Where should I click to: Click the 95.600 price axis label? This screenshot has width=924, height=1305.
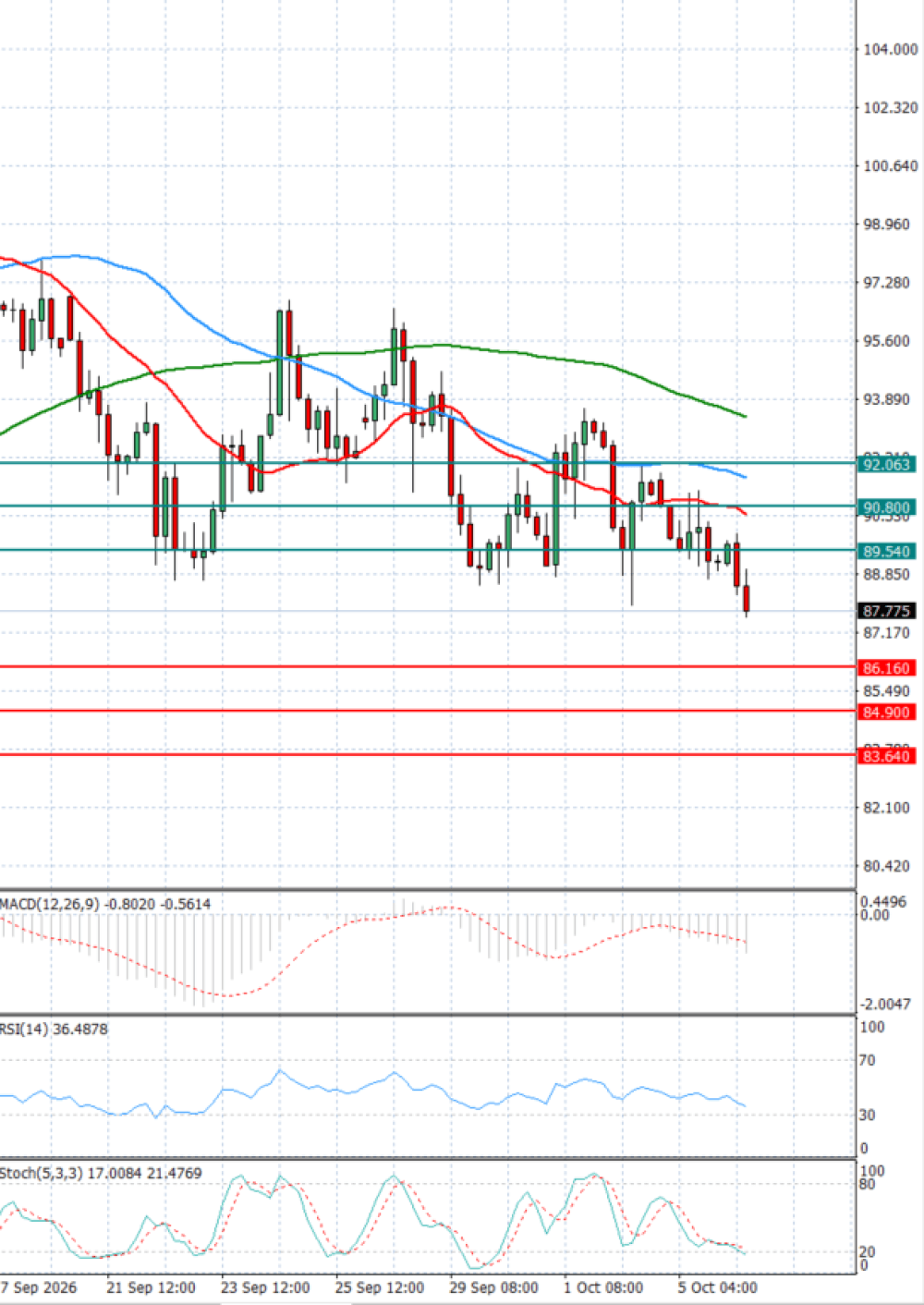[886, 341]
